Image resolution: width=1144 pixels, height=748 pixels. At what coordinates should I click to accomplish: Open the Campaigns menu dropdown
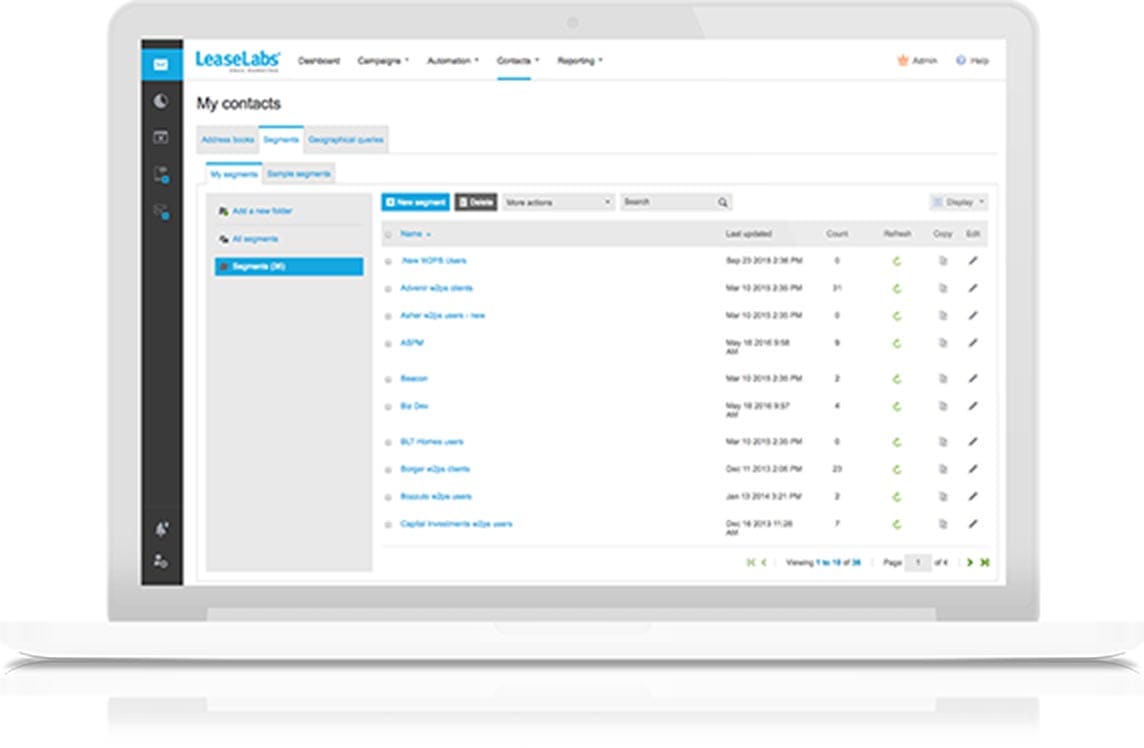point(383,61)
